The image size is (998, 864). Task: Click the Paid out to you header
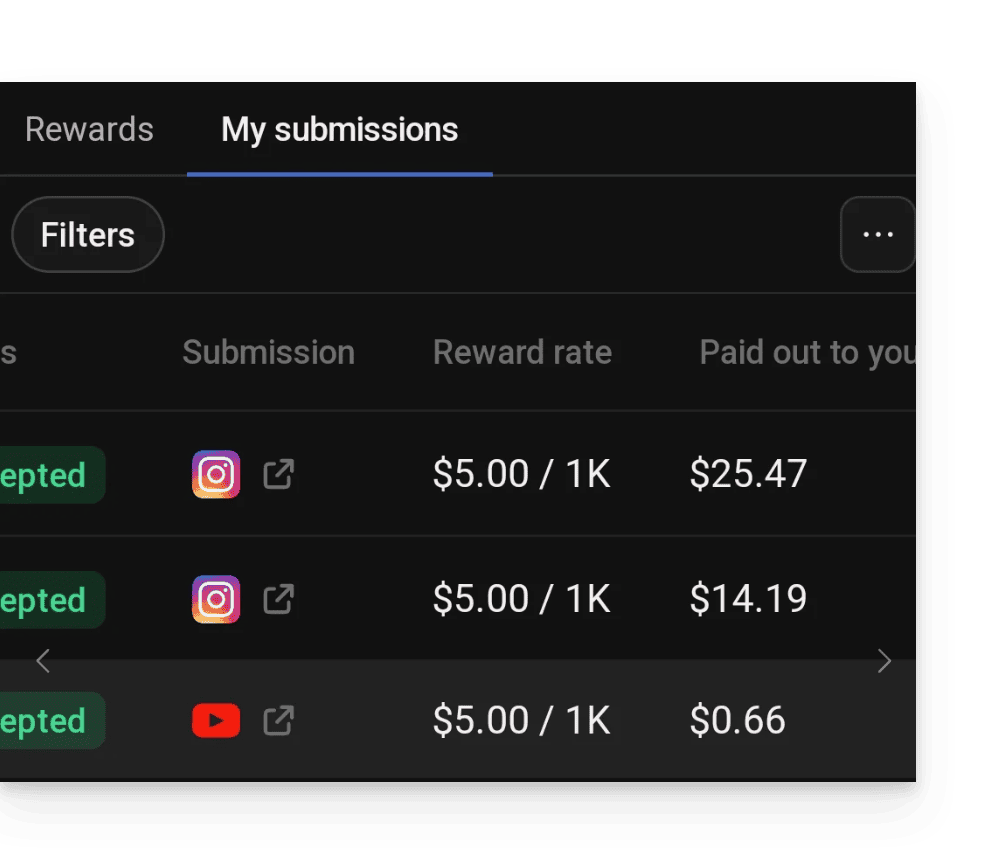tap(806, 352)
